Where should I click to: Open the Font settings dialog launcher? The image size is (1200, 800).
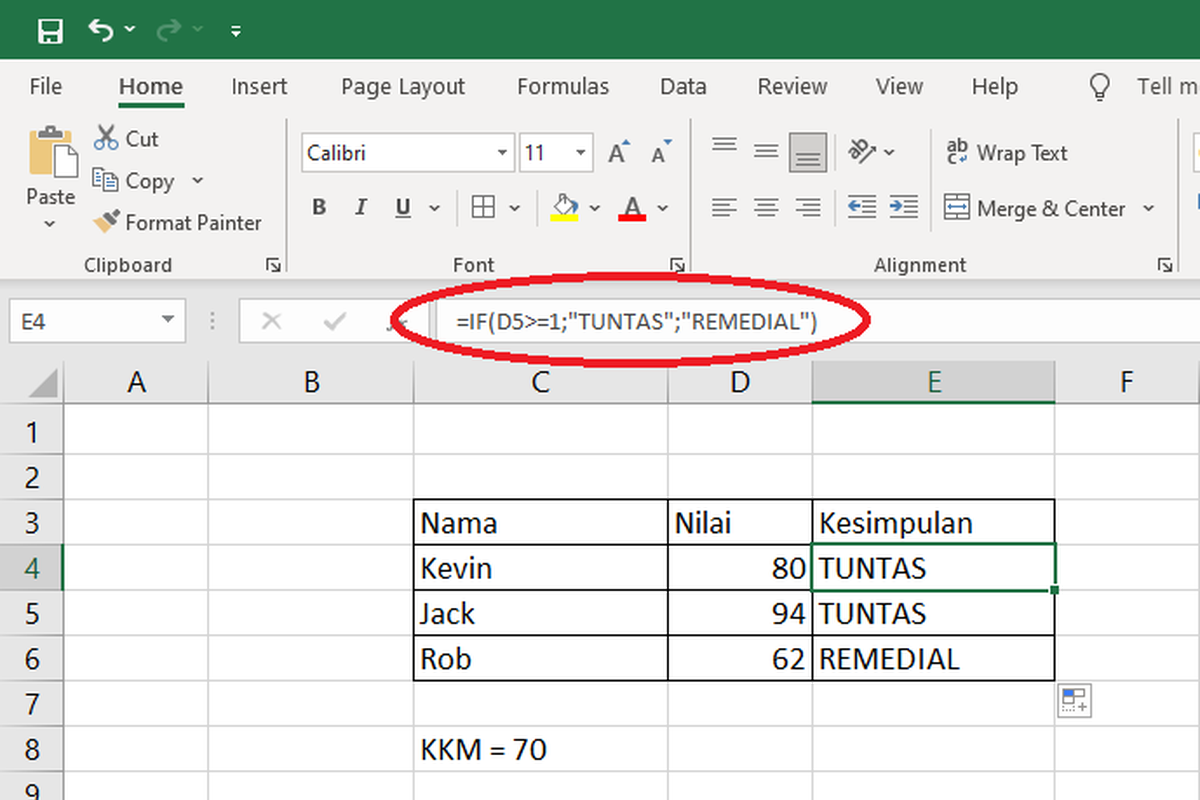coord(679,264)
